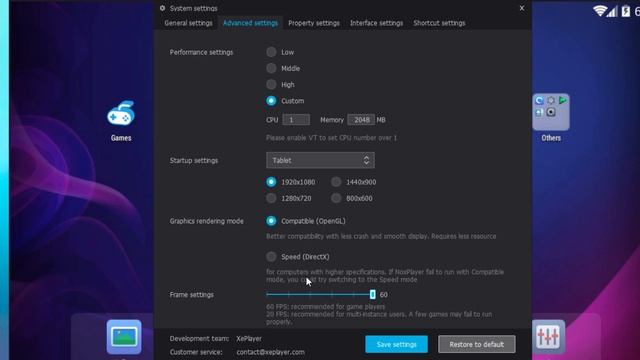Switch to Interface settings tab

[x=376, y=23]
